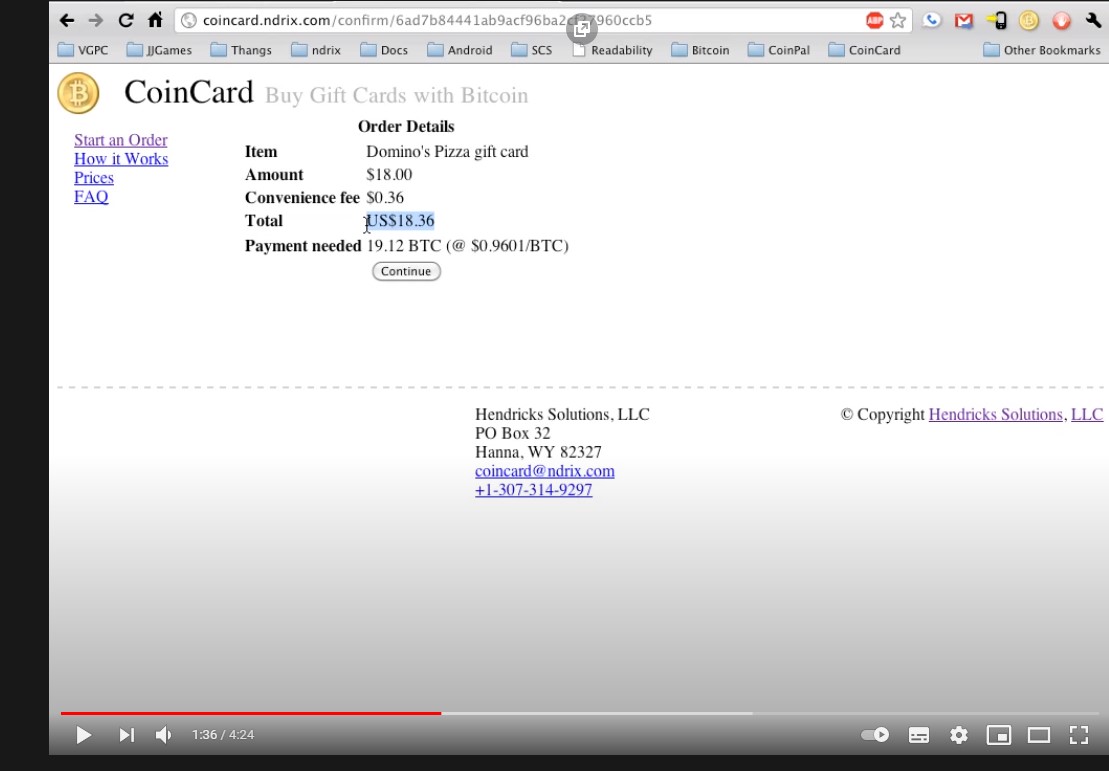Open the Docs bookmarks folder
The width and height of the screenshot is (1109, 771).
(384, 50)
